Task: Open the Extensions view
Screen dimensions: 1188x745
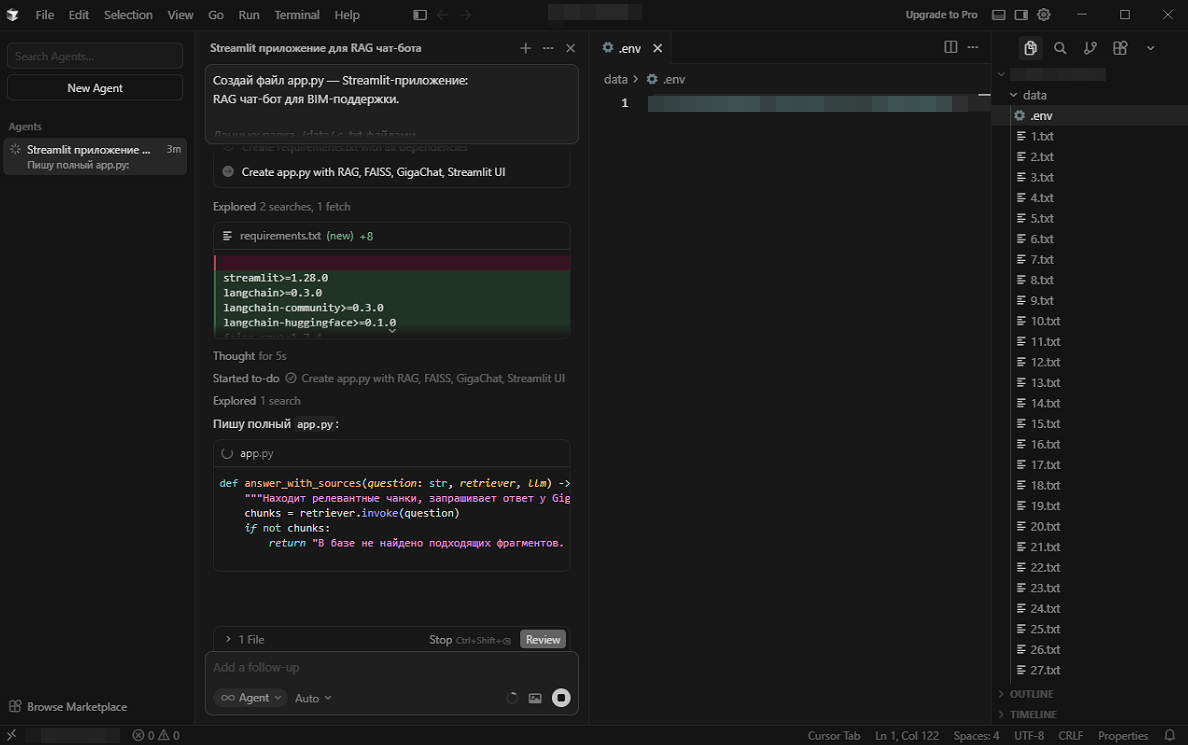Action: 1120,47
